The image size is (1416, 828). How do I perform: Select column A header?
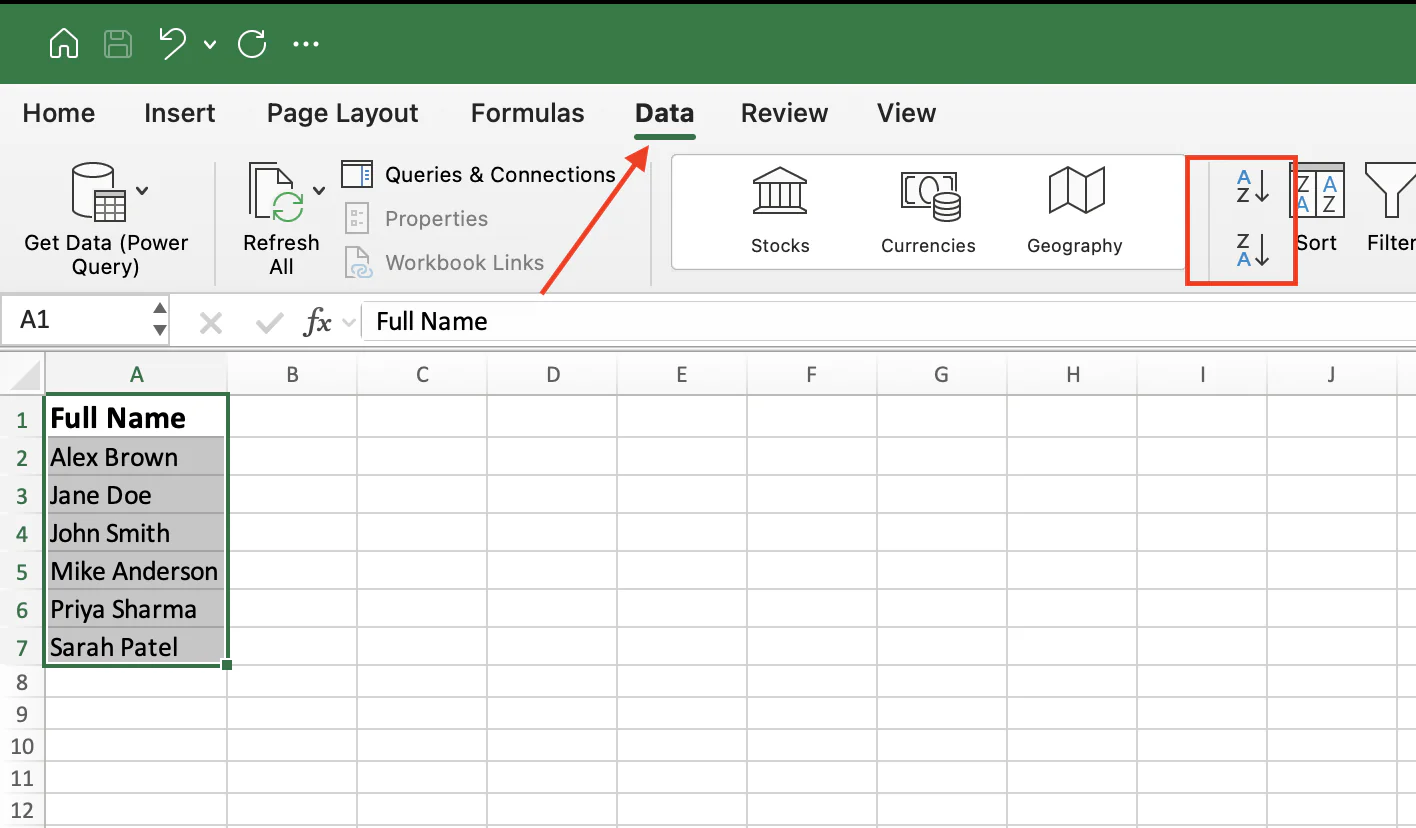click(x=137, y=375)
